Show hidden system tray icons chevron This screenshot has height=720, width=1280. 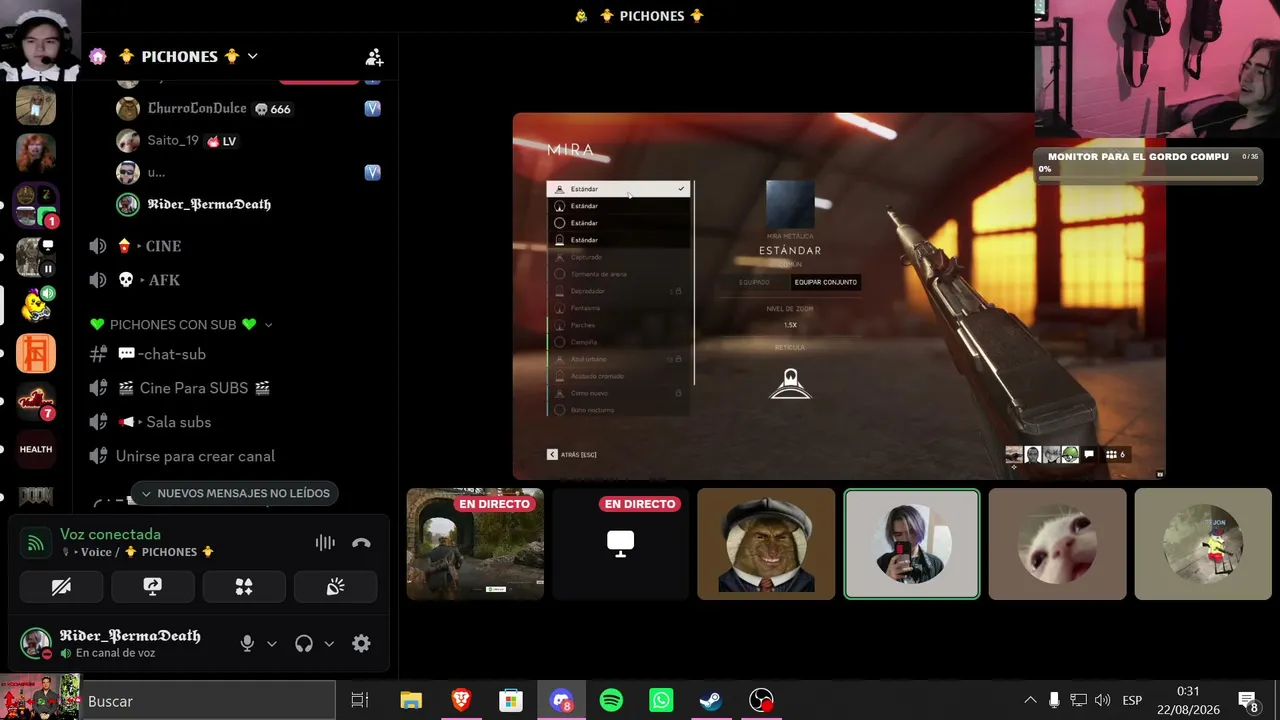click(x=1030, y=700)
